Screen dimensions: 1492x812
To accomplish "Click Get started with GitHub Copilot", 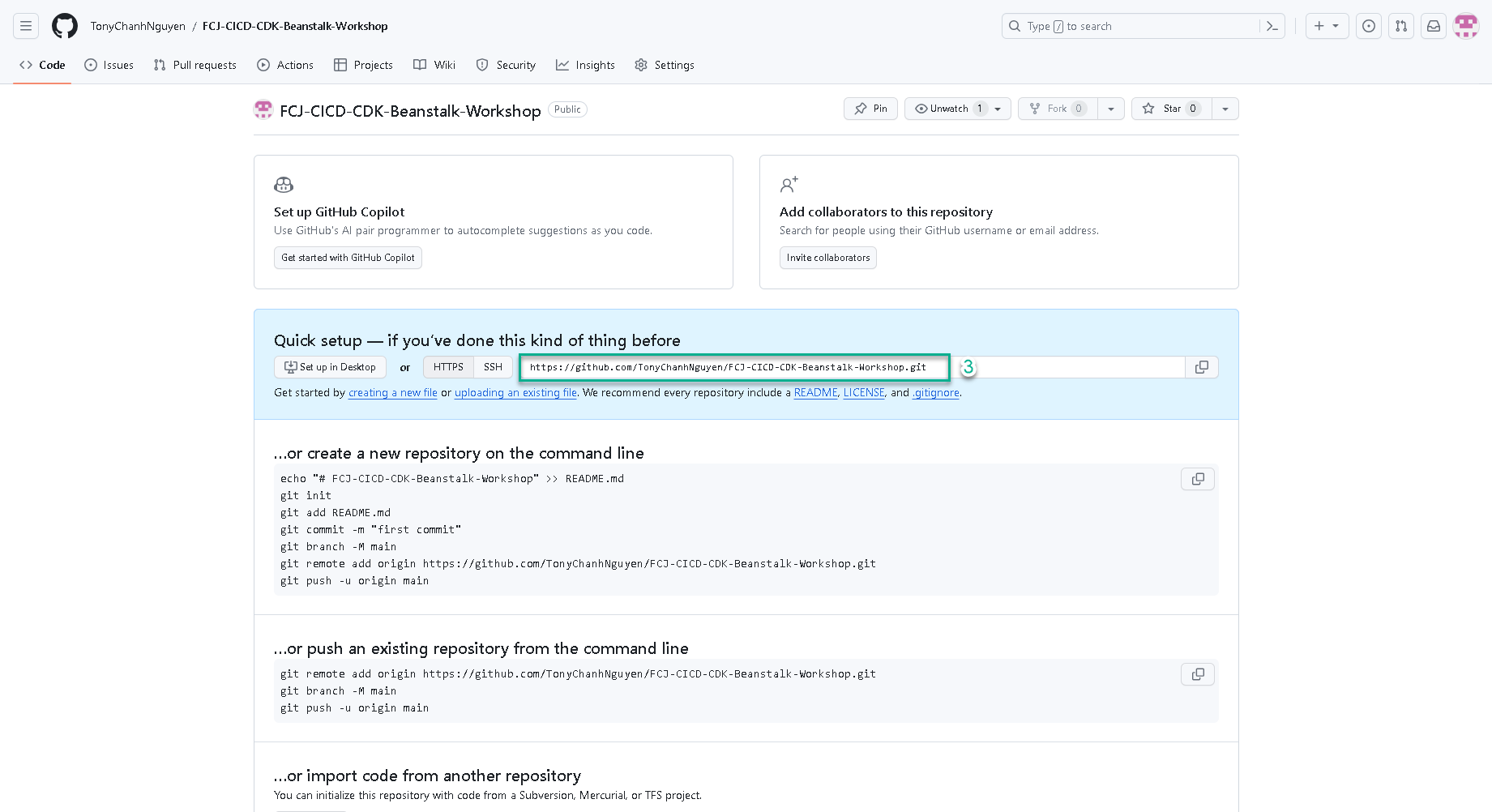I will 348,257.
